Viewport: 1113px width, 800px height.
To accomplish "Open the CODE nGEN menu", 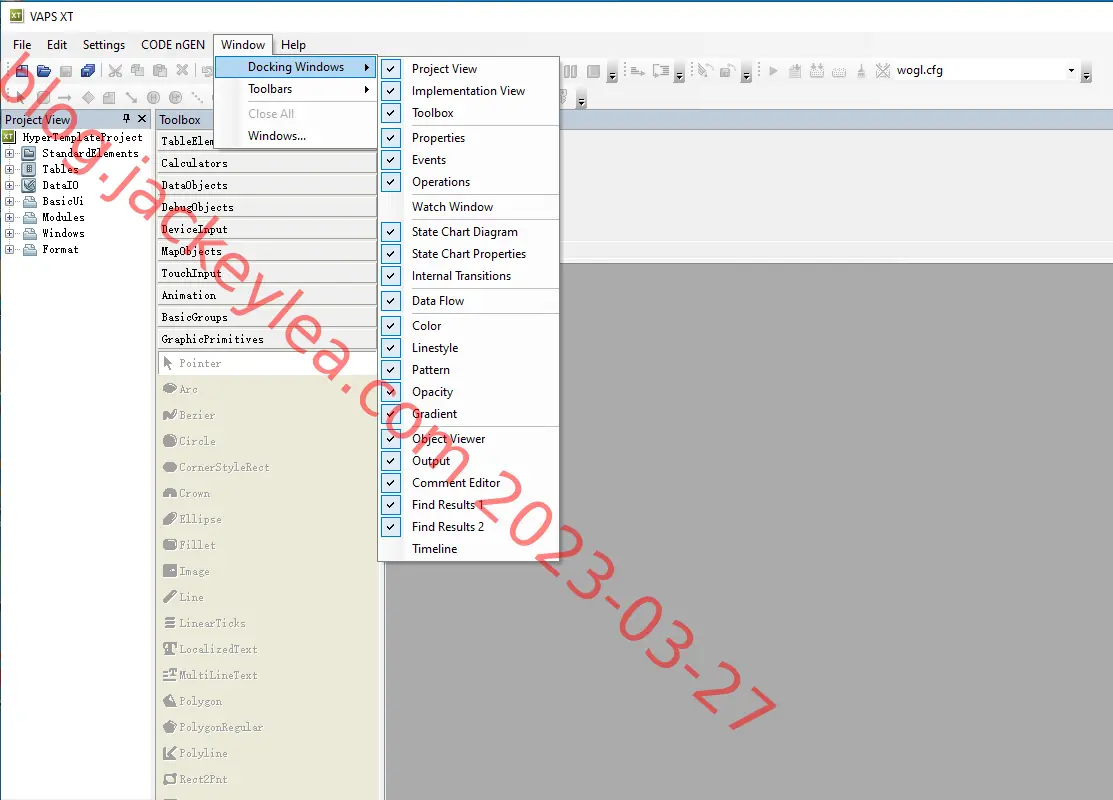I will [x=172, y=45].
